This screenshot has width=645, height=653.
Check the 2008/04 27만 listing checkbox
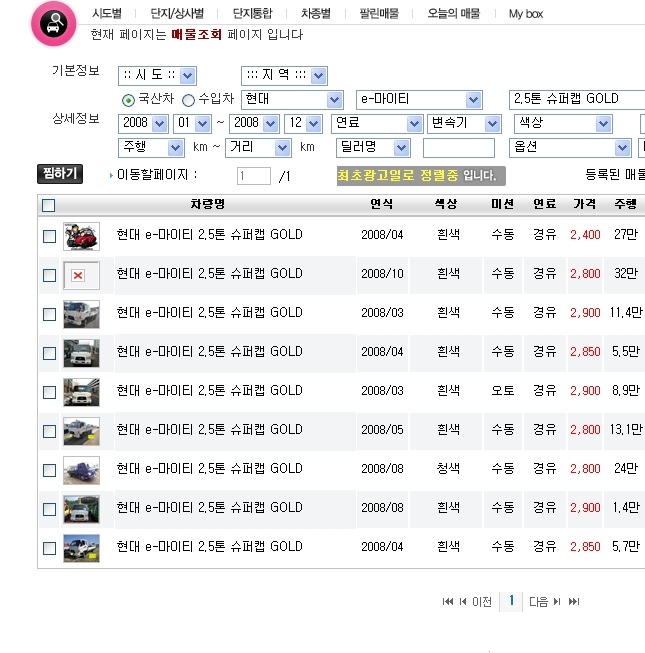(50, 236)
